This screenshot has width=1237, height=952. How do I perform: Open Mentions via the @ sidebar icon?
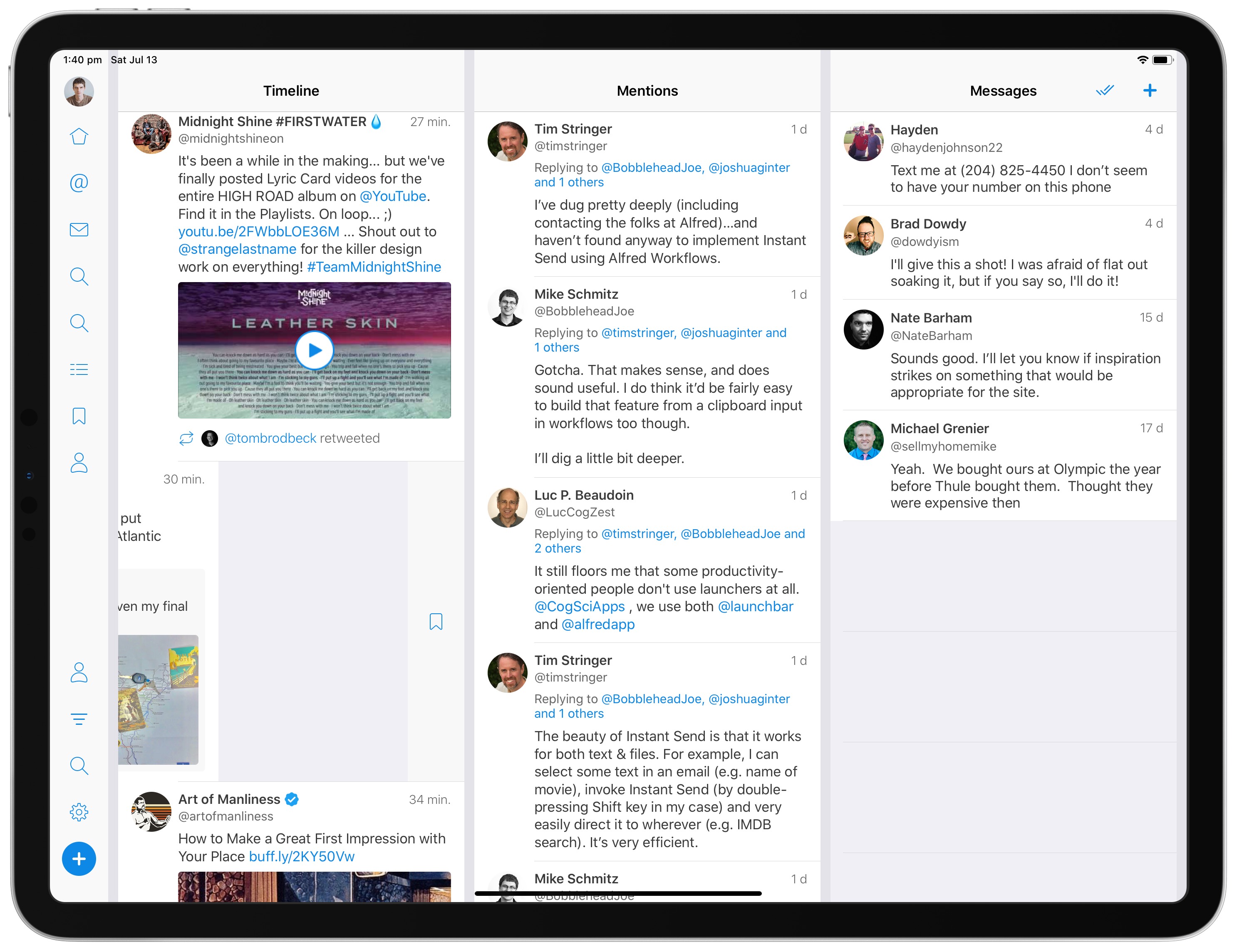click(x=79, y=183)
